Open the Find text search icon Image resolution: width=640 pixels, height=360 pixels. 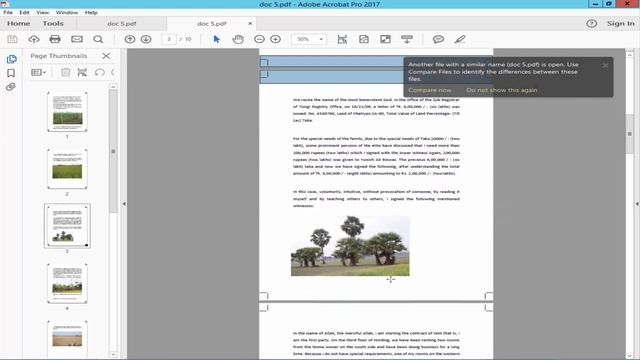98,39
